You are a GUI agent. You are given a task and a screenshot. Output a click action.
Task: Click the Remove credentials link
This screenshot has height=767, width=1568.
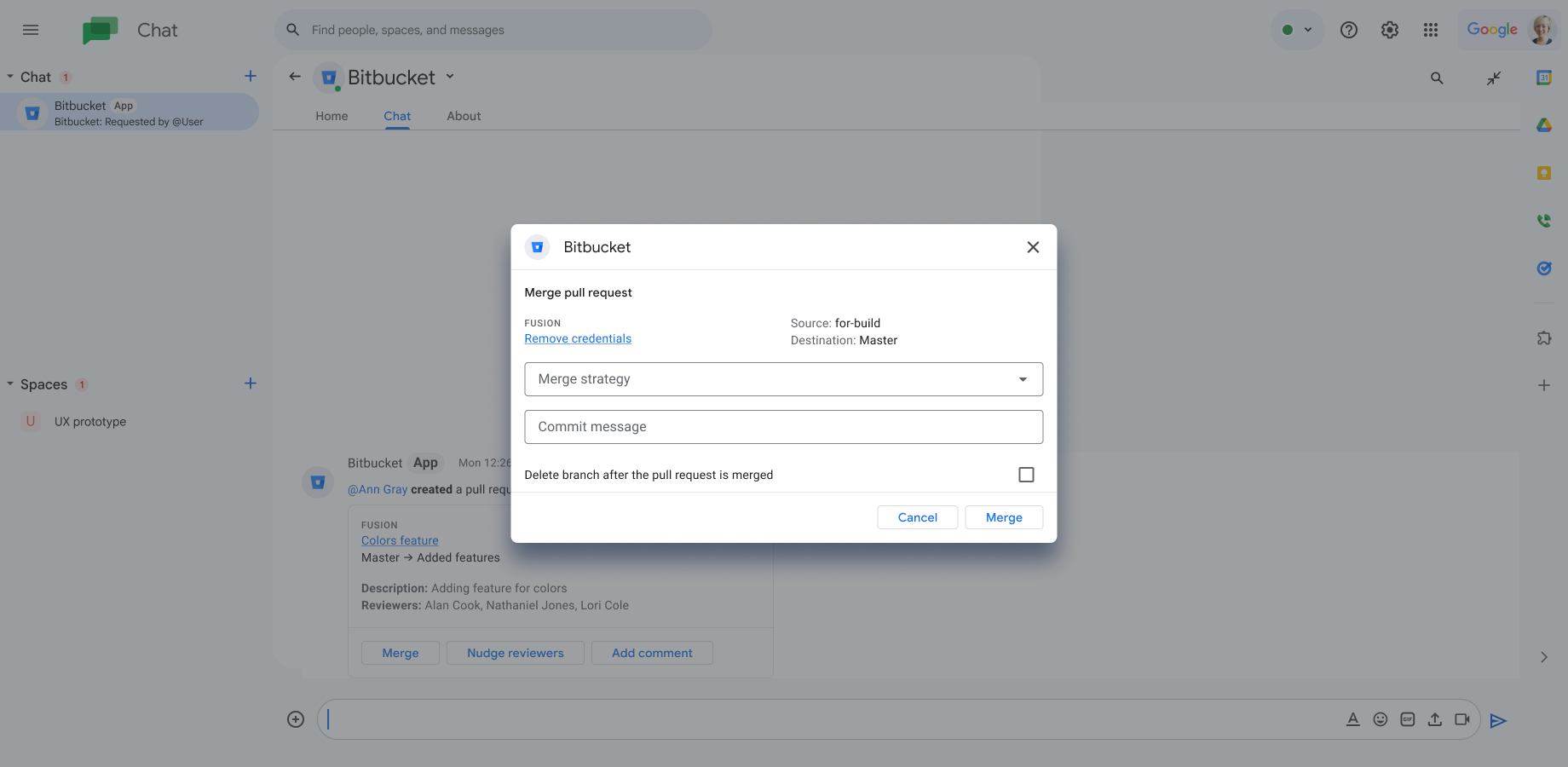tap(578, 338)
